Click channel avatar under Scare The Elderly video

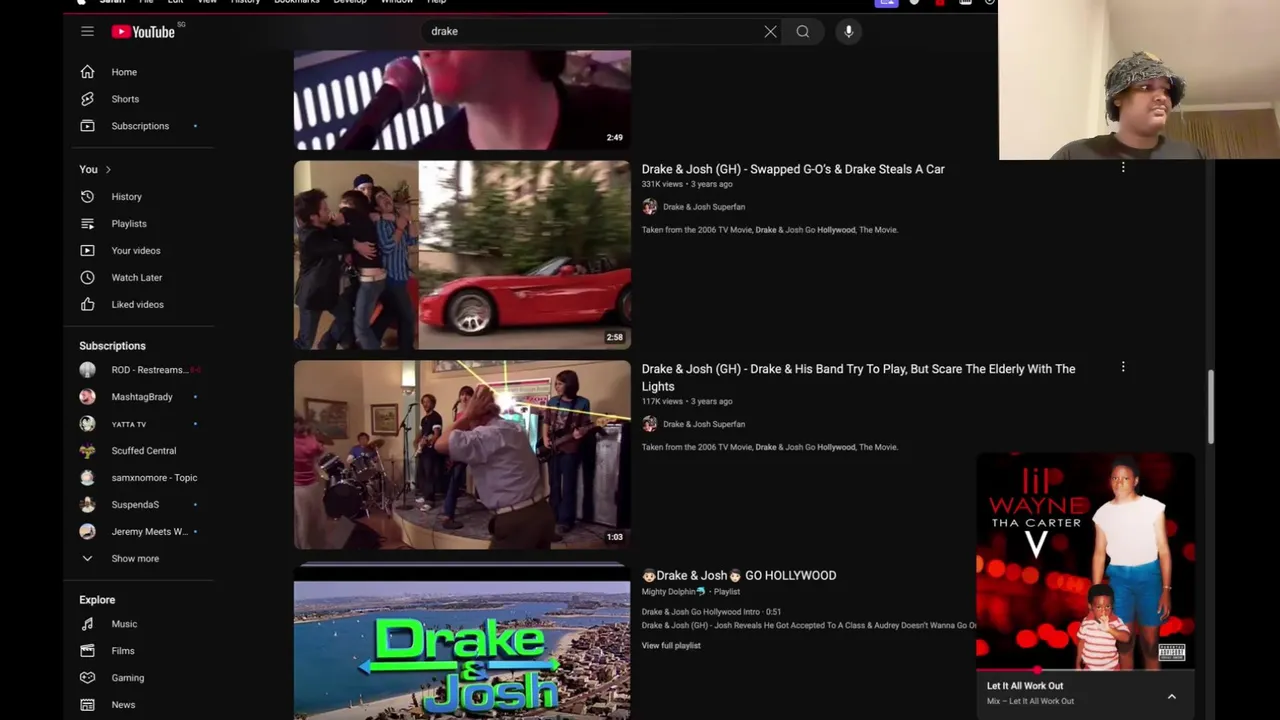click(x=650, y=424)
